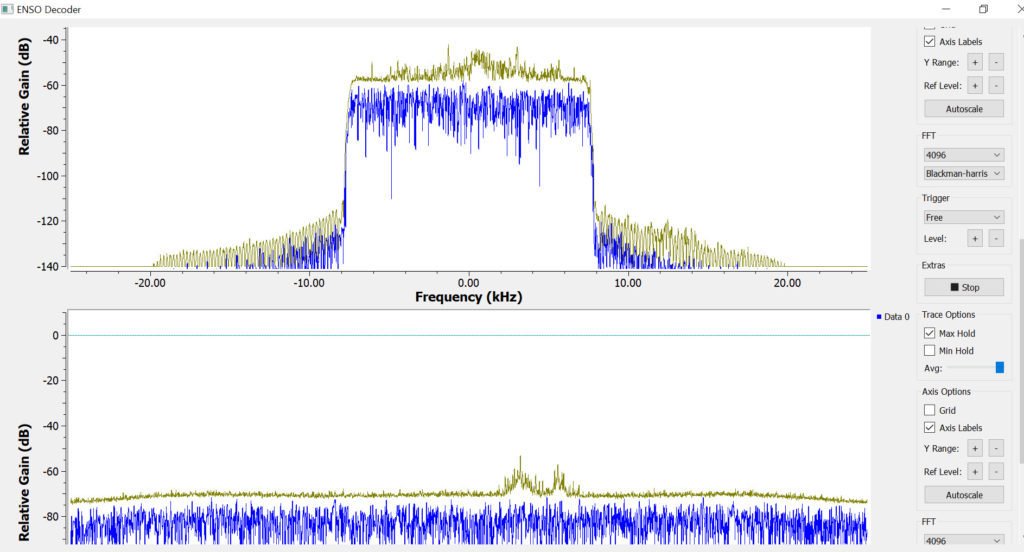Raise Ref Level for the upper plot
The image size is (1024, 552).
974,86
